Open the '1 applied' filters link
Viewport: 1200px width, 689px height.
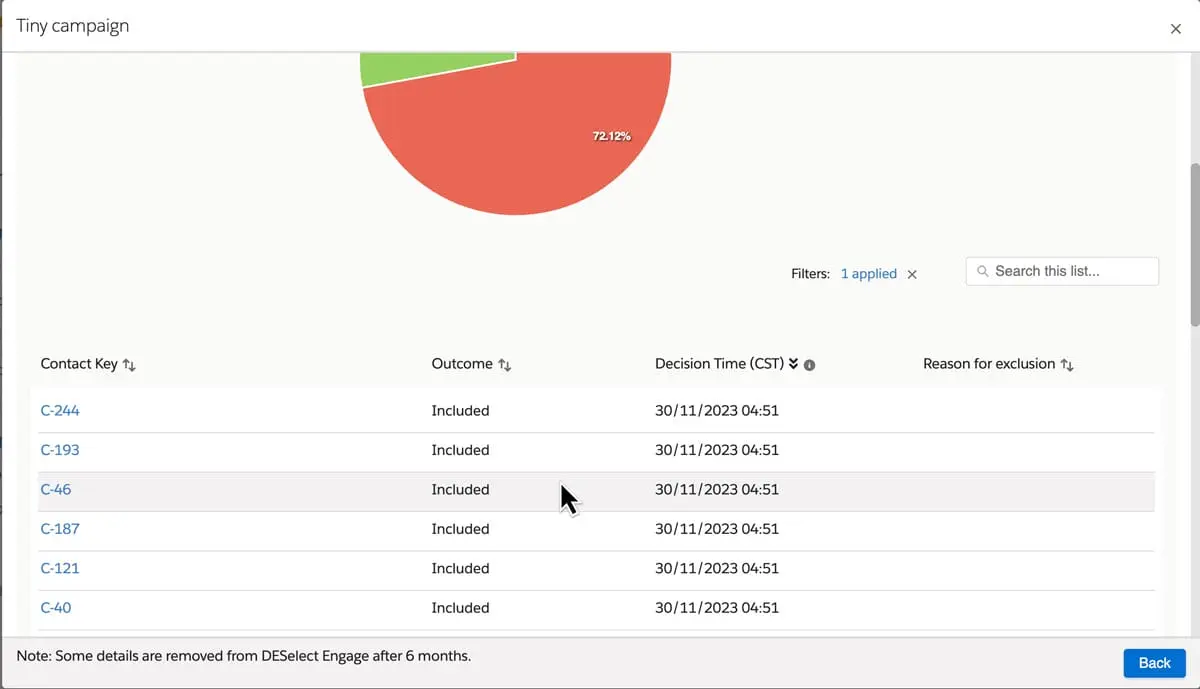coord(868,274)
